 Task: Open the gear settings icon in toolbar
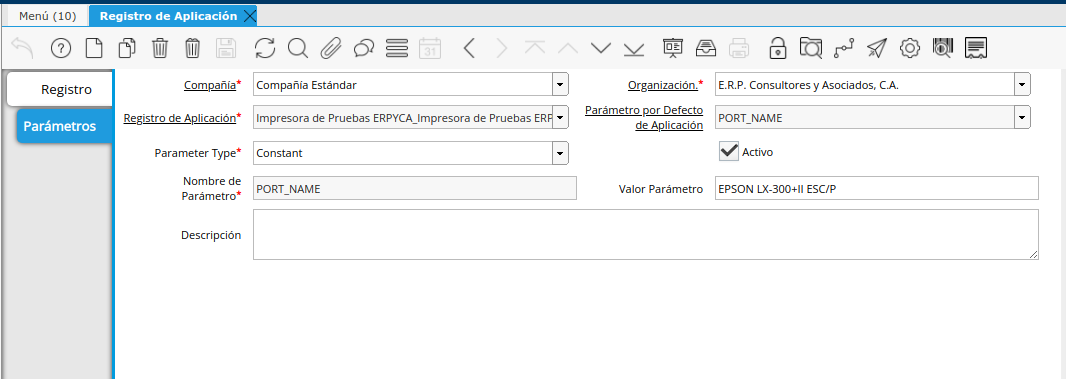910,48
